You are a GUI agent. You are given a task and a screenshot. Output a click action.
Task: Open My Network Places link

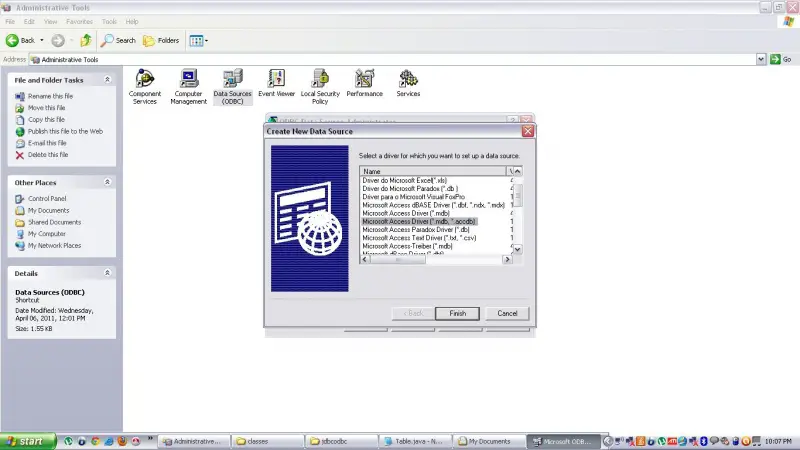pos(54,245)
